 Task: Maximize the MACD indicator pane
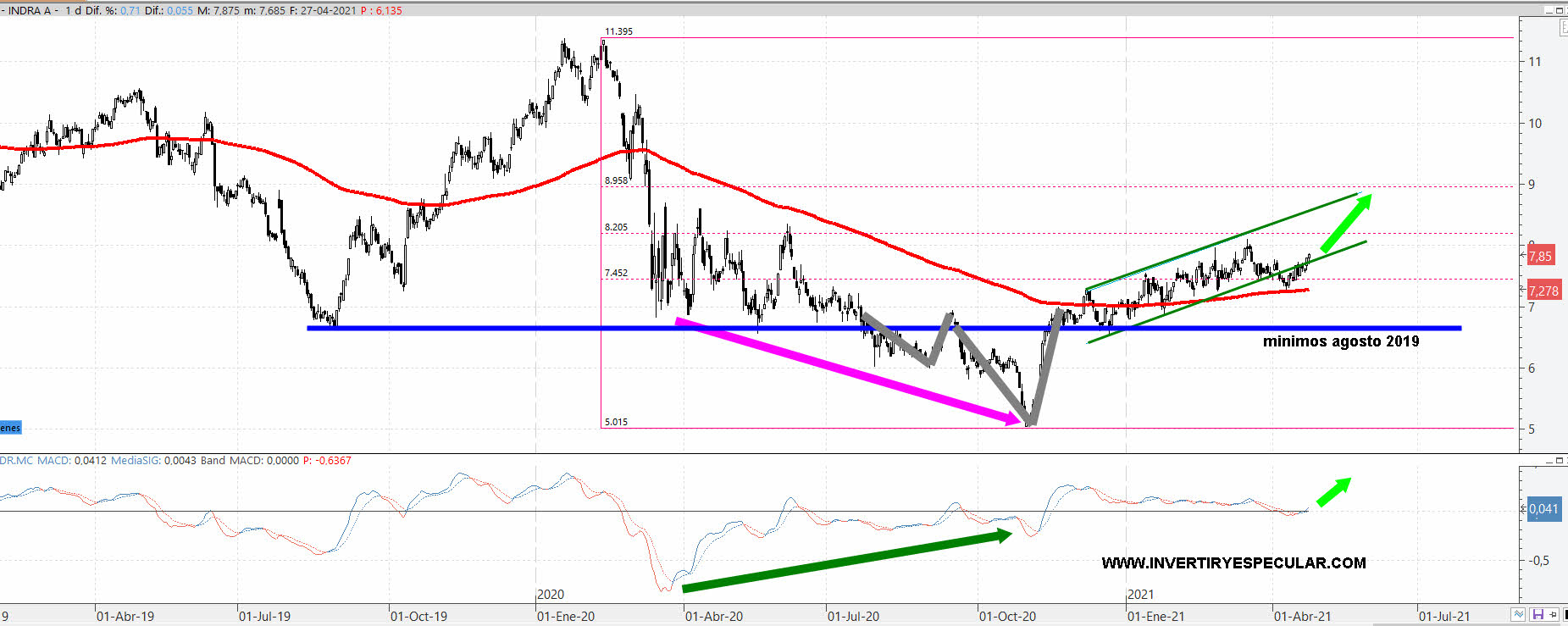pyautogui.click(x=1559, y=461)
